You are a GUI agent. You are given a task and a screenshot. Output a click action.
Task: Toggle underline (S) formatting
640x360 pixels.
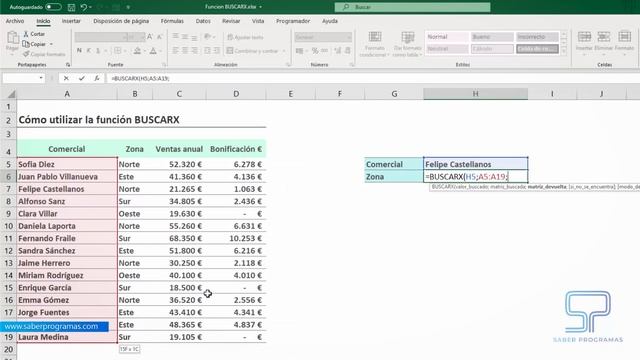[98, 51]
